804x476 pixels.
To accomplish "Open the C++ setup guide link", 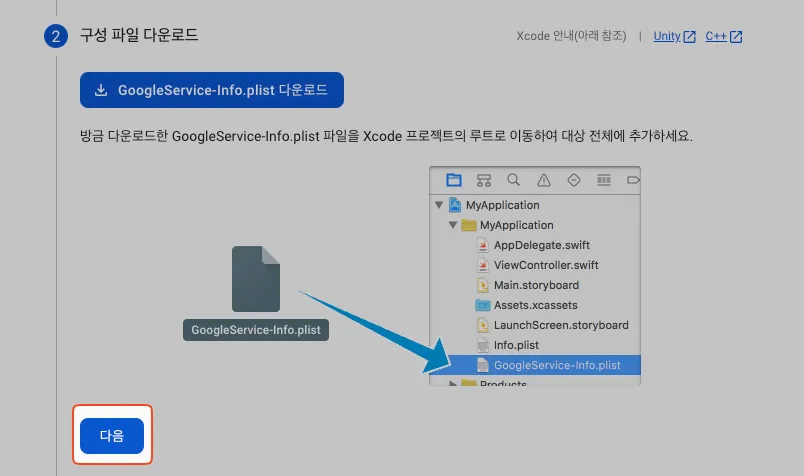I will click(715, 36).
